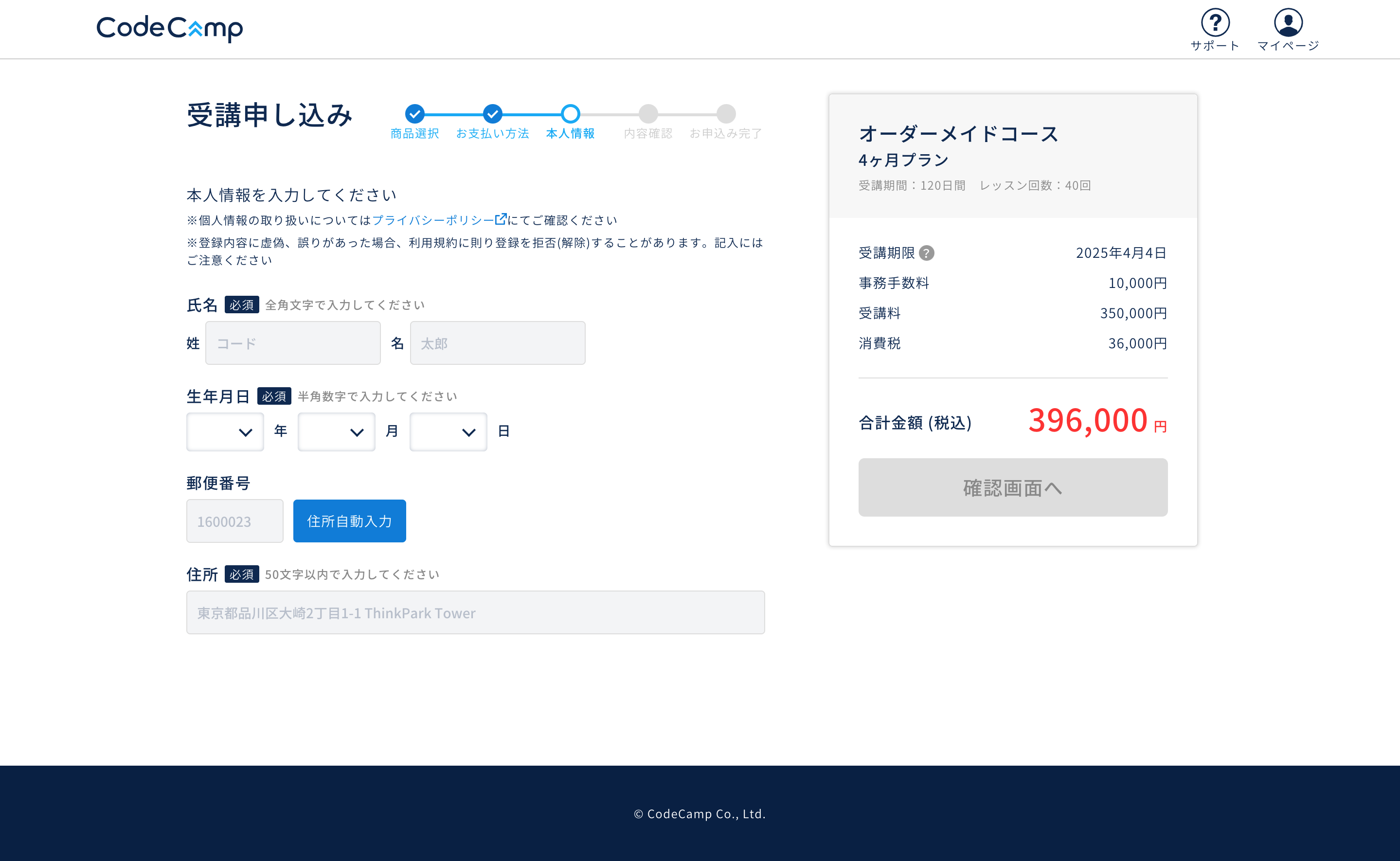This screenshot has width=1400, height=861.
Task: Click the 商品選択 completed step checkmark
Action: click(414, 114)
